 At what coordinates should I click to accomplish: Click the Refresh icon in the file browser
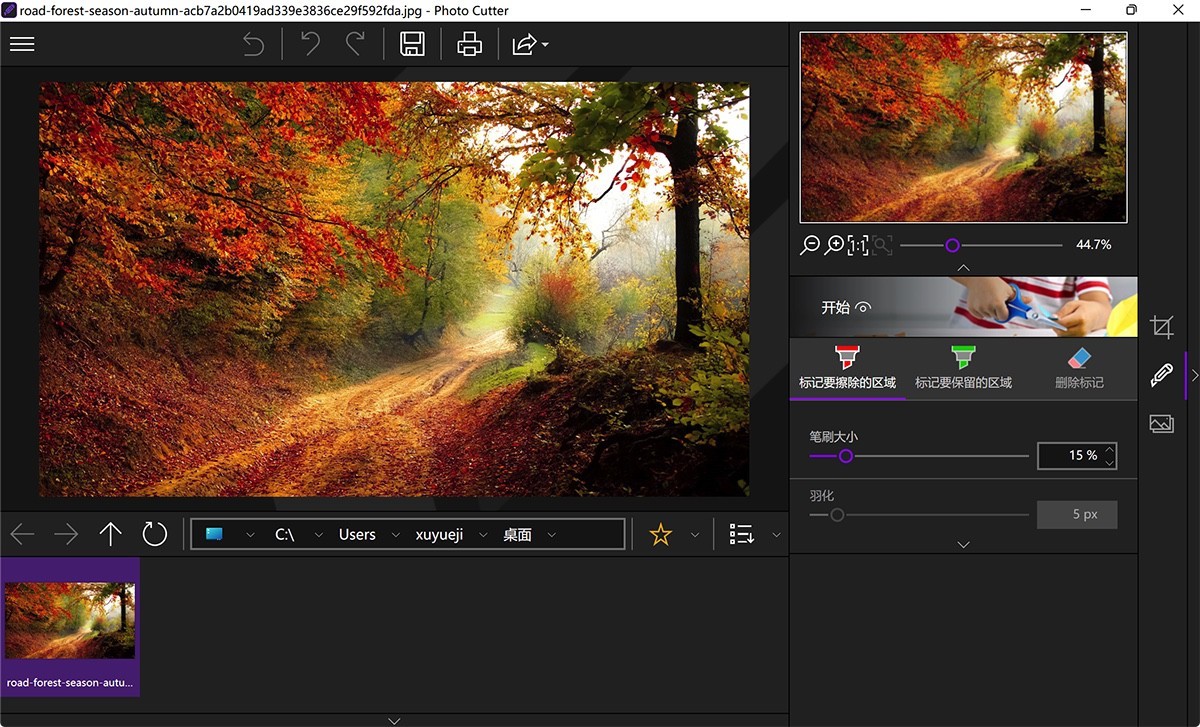[154, 533]
